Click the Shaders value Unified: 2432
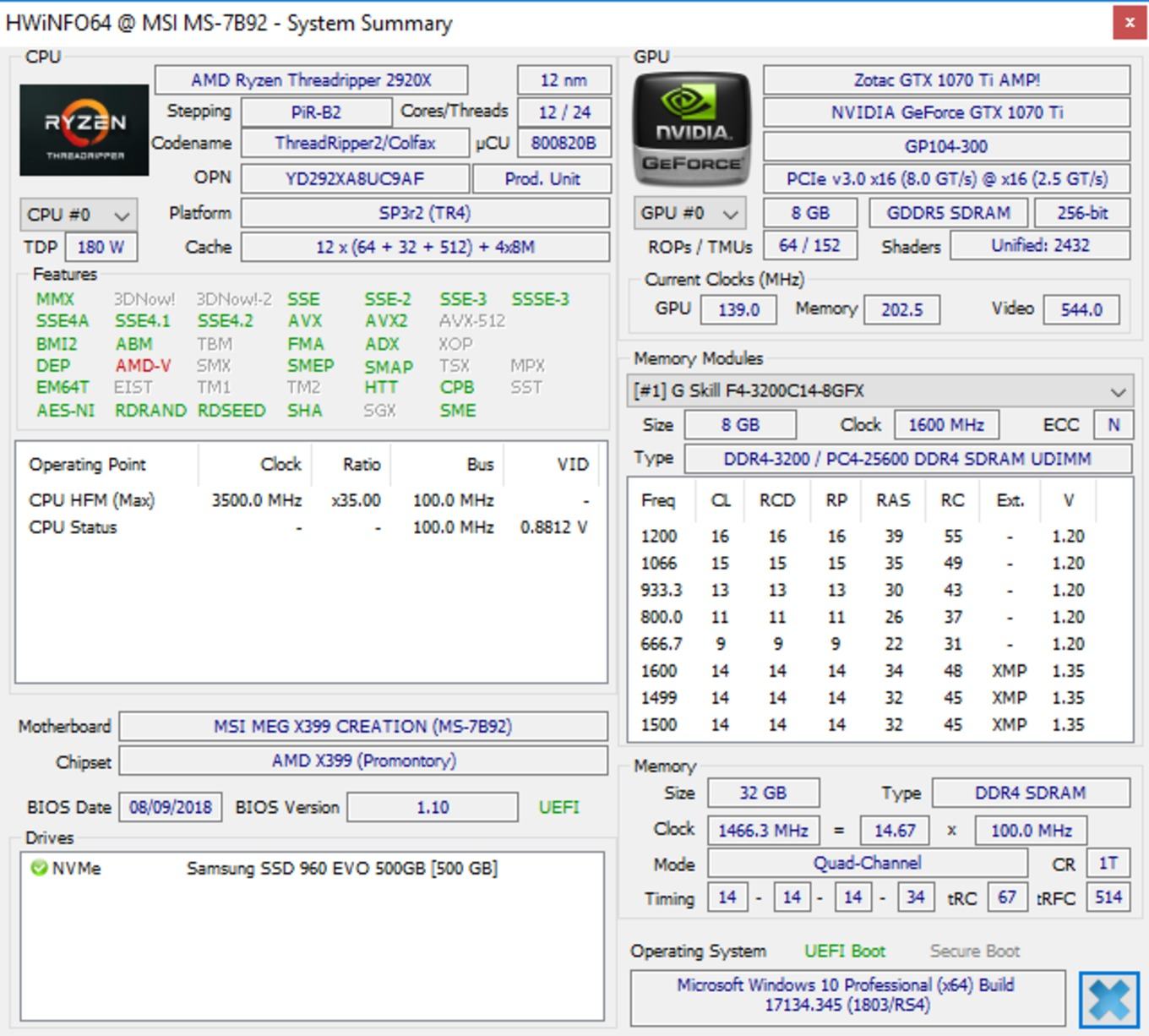 pyautogui.click(x=1040, y=246)
